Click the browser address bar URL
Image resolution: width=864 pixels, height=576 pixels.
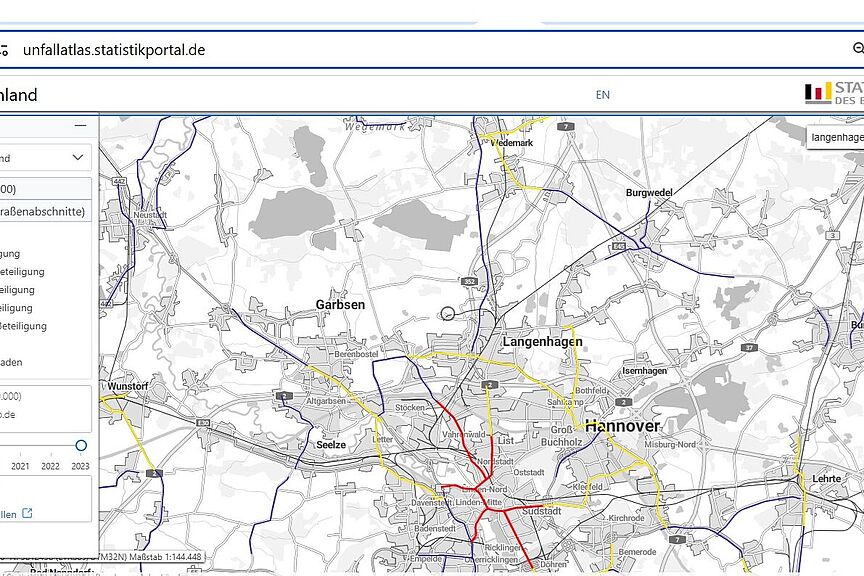pos(114,49)
